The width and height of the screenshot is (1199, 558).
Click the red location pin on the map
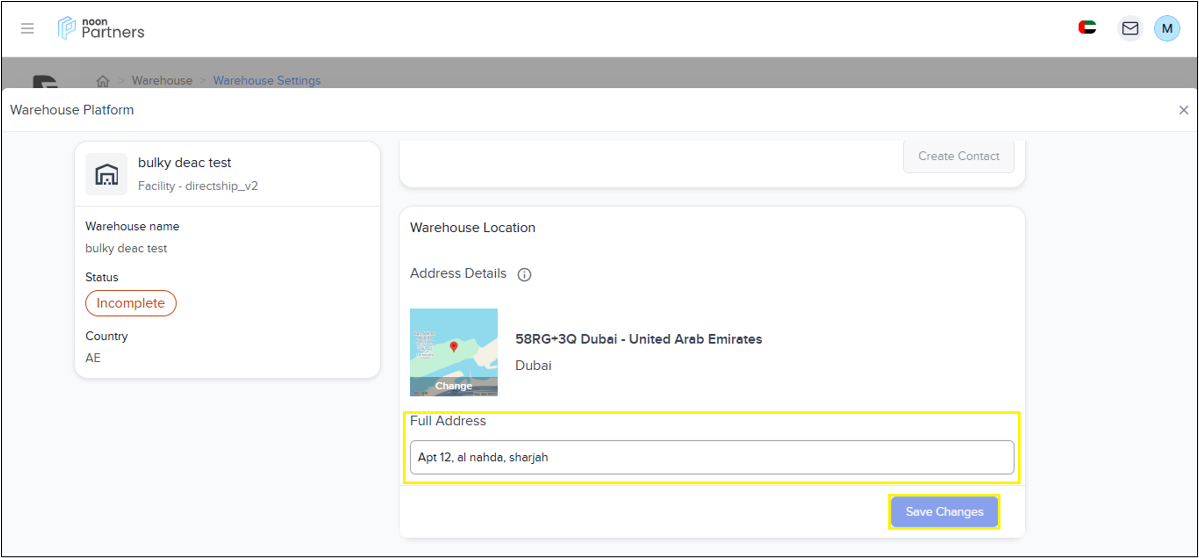[x=453, y=346]
